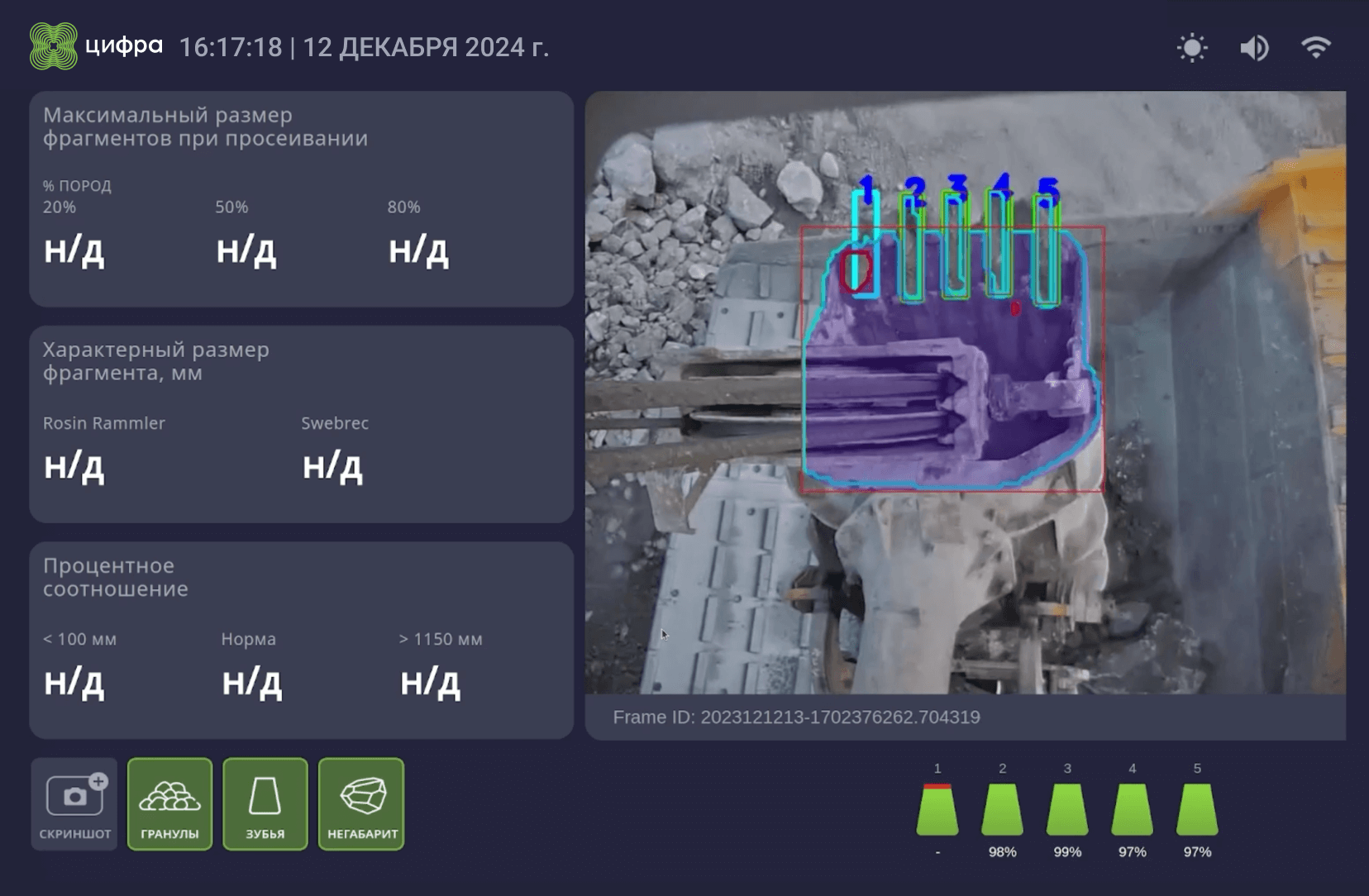
Task: Click the excavator bucket camera image
Action: (x=965, y=393)
